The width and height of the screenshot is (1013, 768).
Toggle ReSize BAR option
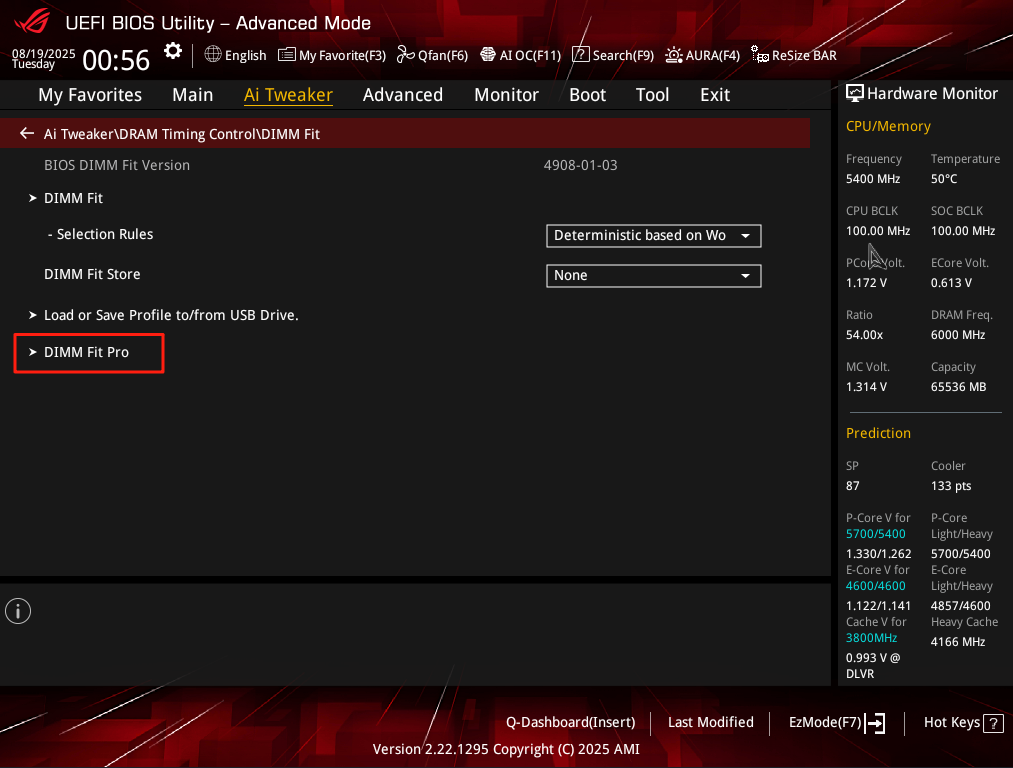(804, 56)
